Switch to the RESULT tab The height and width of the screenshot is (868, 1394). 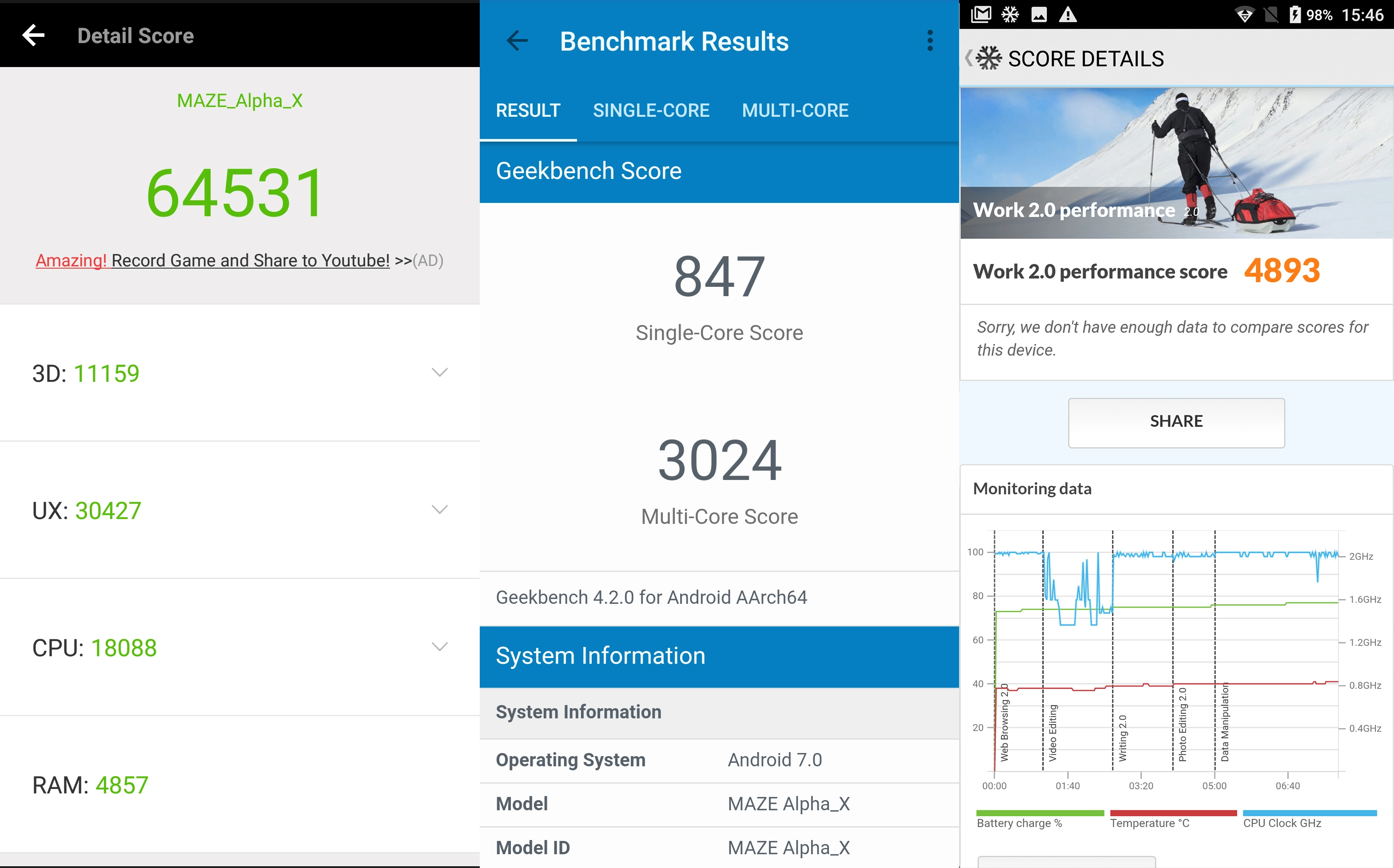pos(528,110)
